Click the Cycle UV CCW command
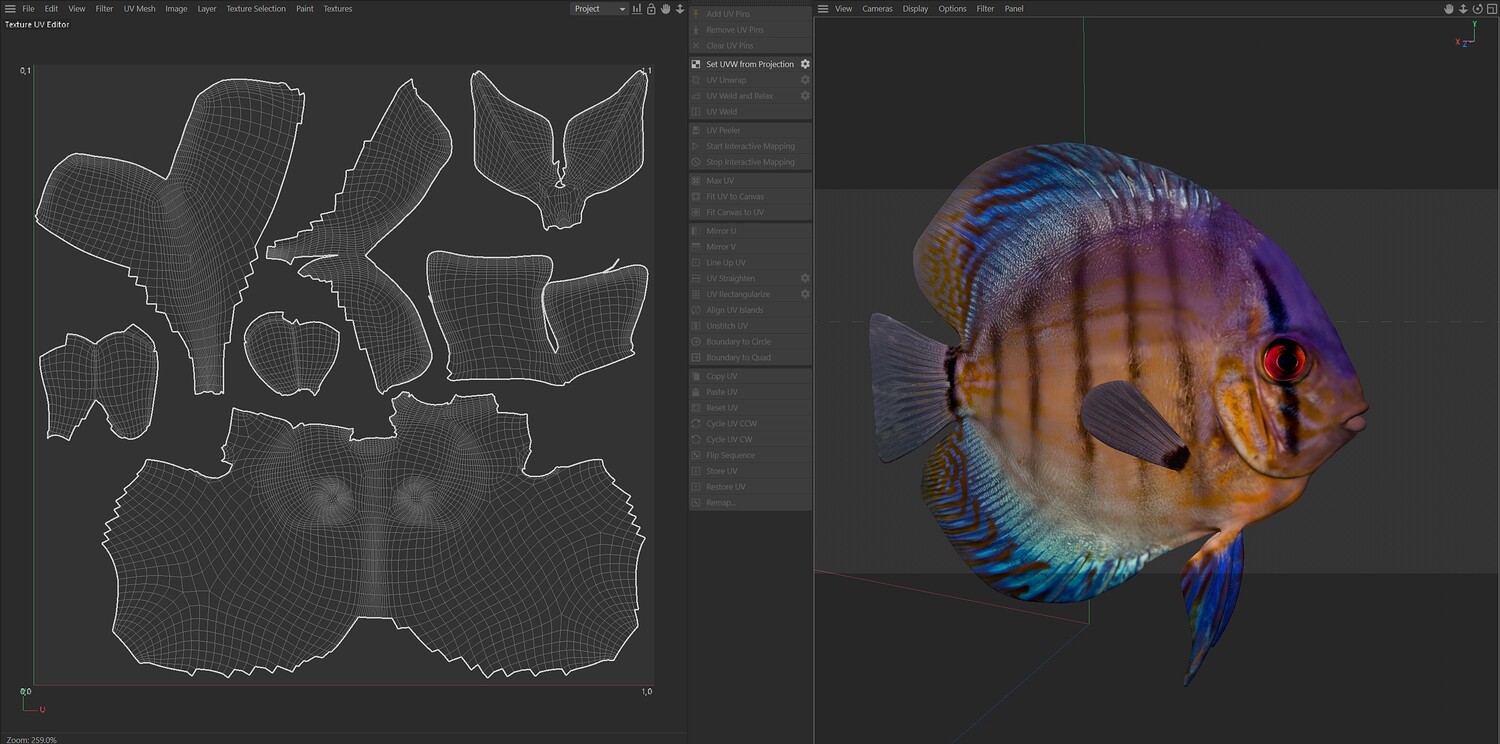 pyautogui.click(x=732, y=424)
